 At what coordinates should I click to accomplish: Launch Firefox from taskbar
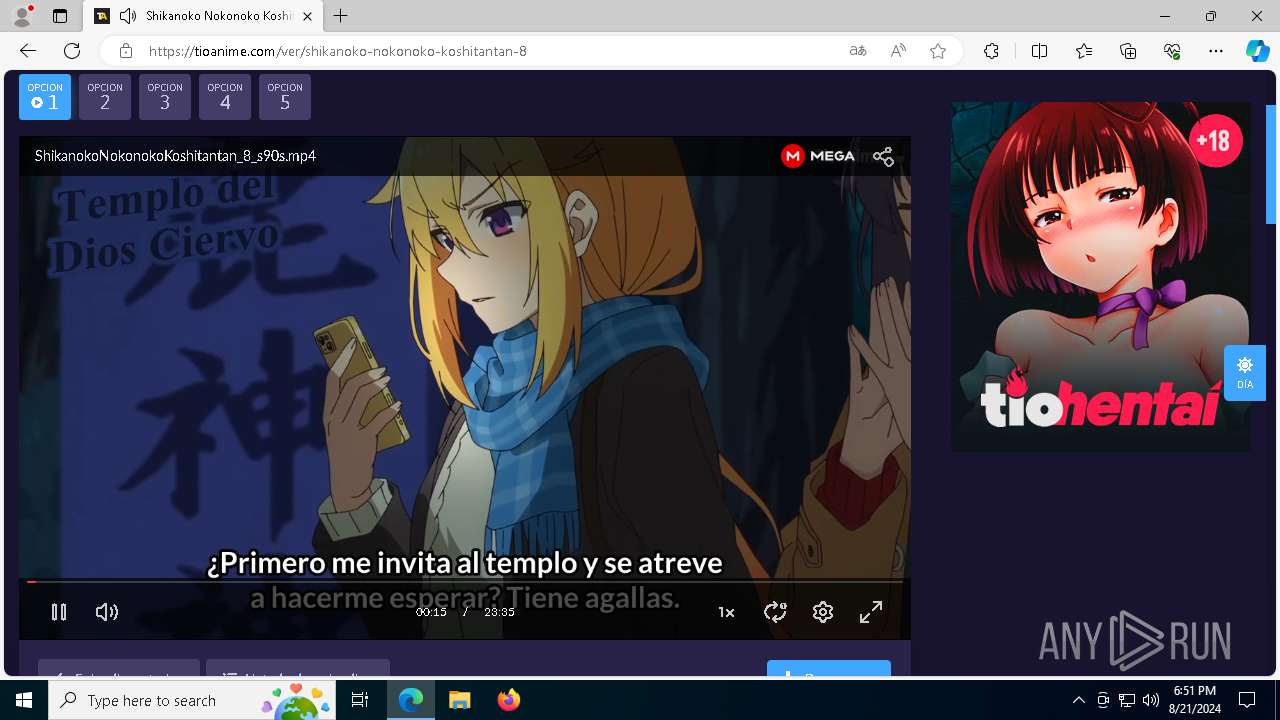[x=508, y=700]
